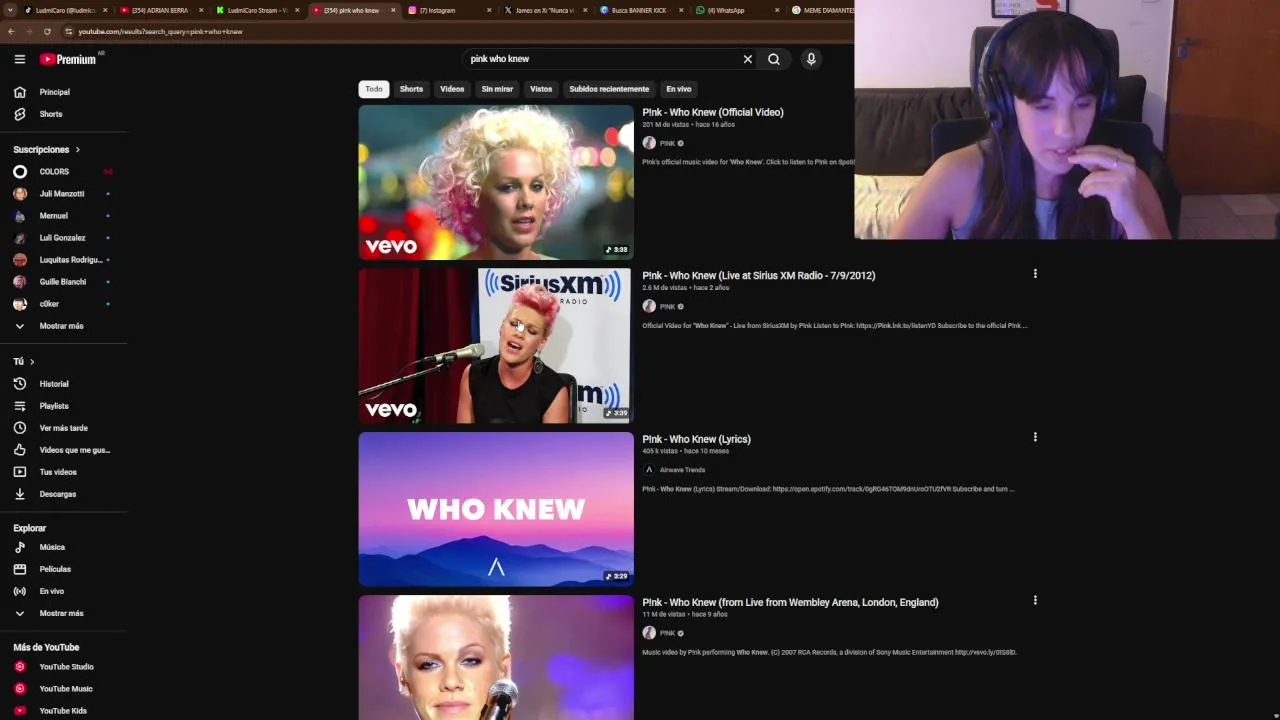The width and height of the screenshot is (1280, 720).
Task: Open P!nk - Who Knew (Official Video) title
Action: point(713,112)
